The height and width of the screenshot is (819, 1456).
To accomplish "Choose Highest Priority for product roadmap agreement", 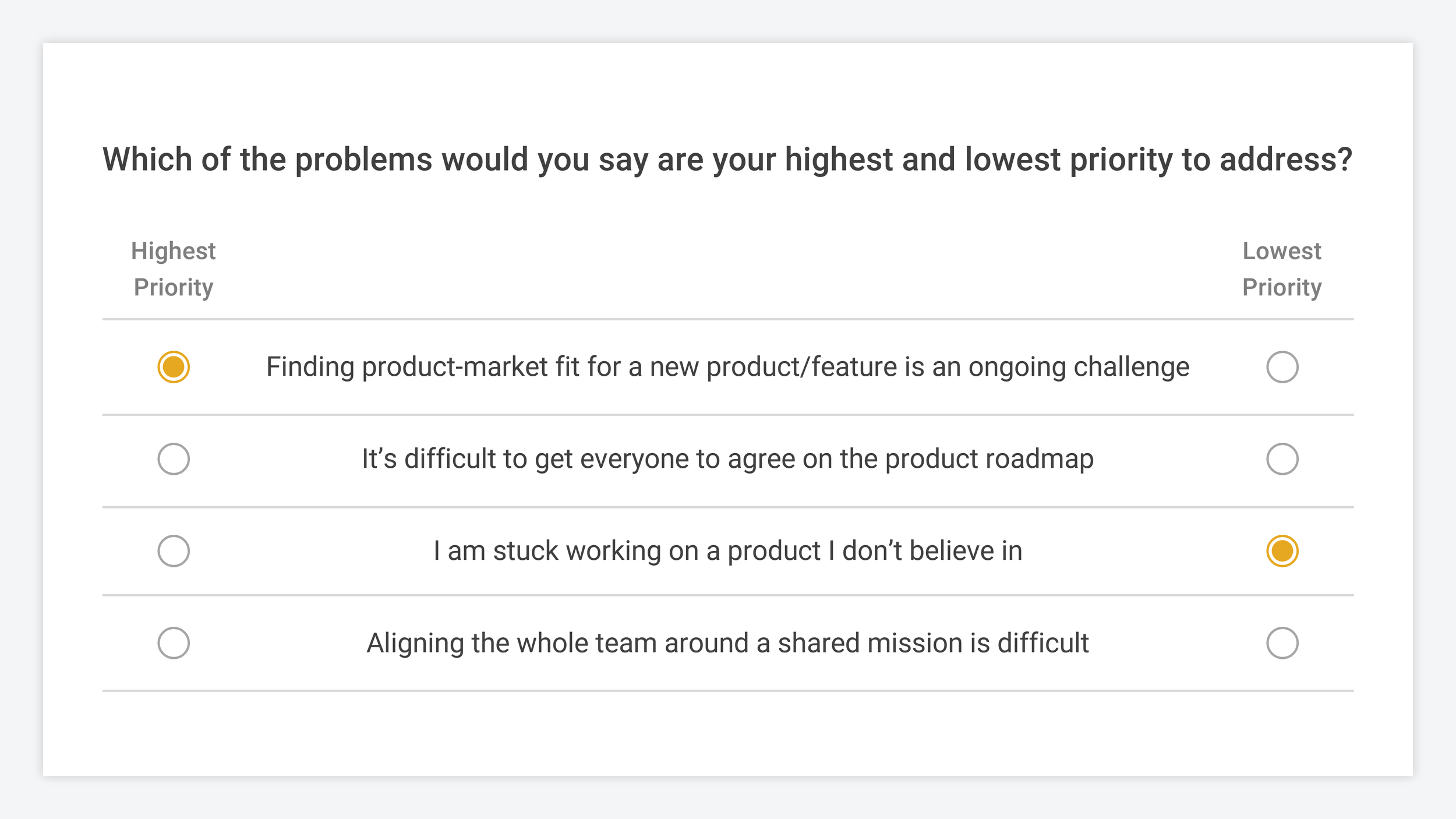I will pos(174,459).
